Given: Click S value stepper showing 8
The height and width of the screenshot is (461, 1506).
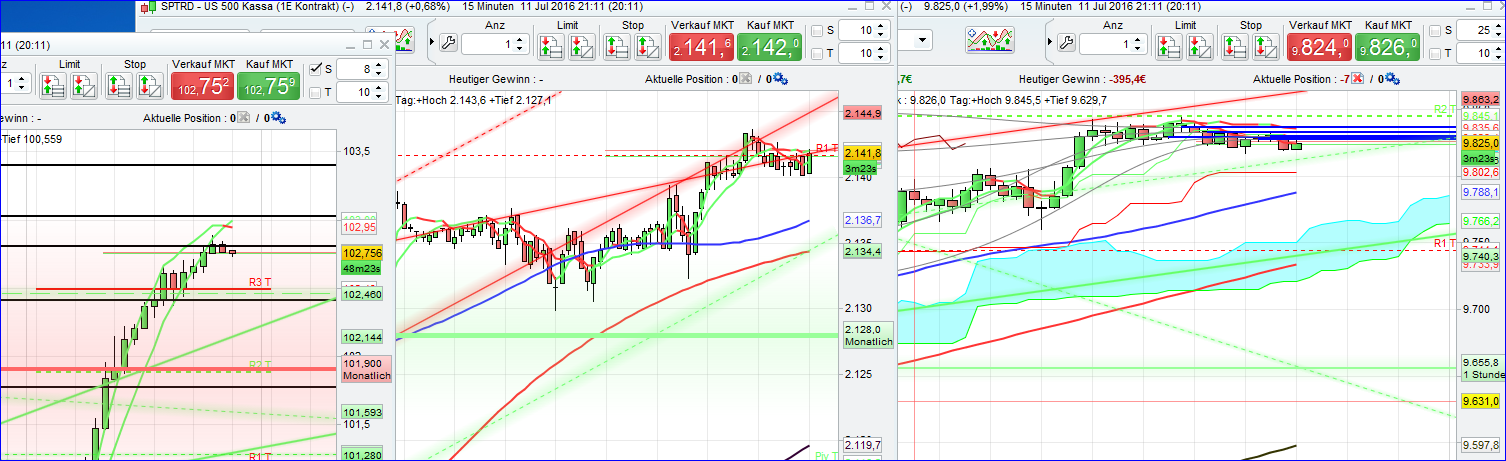Looking at the screenshot, I should 380,69.
